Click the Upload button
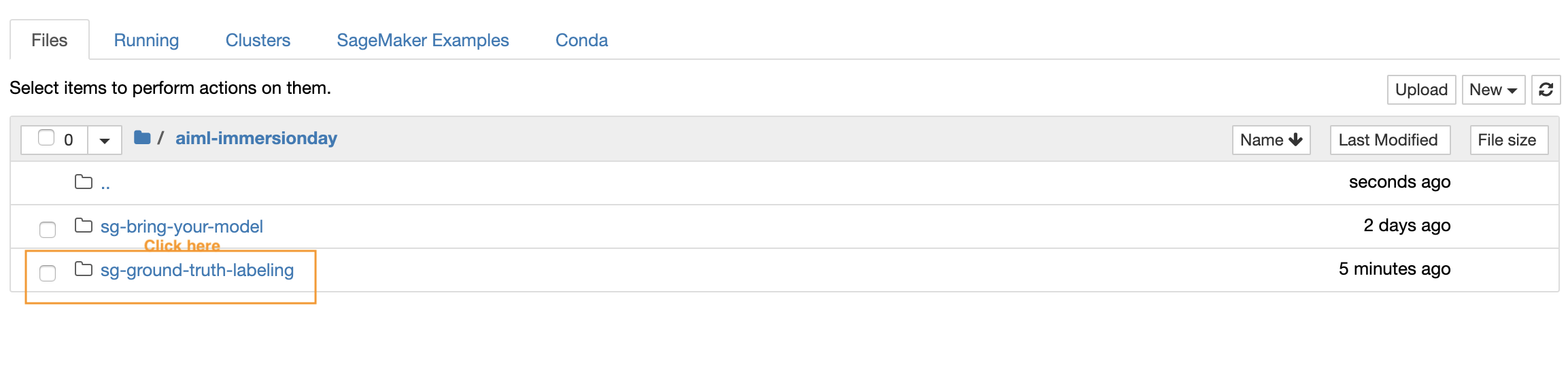This screenshot has width=1568, height=374. pyautogui.click(x=1421, y=90)
